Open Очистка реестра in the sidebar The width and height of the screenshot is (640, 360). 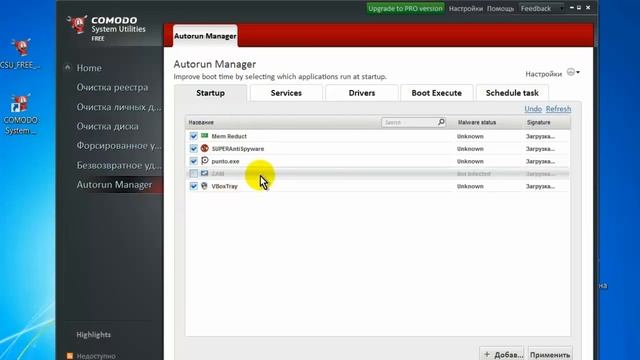(112, 87)
